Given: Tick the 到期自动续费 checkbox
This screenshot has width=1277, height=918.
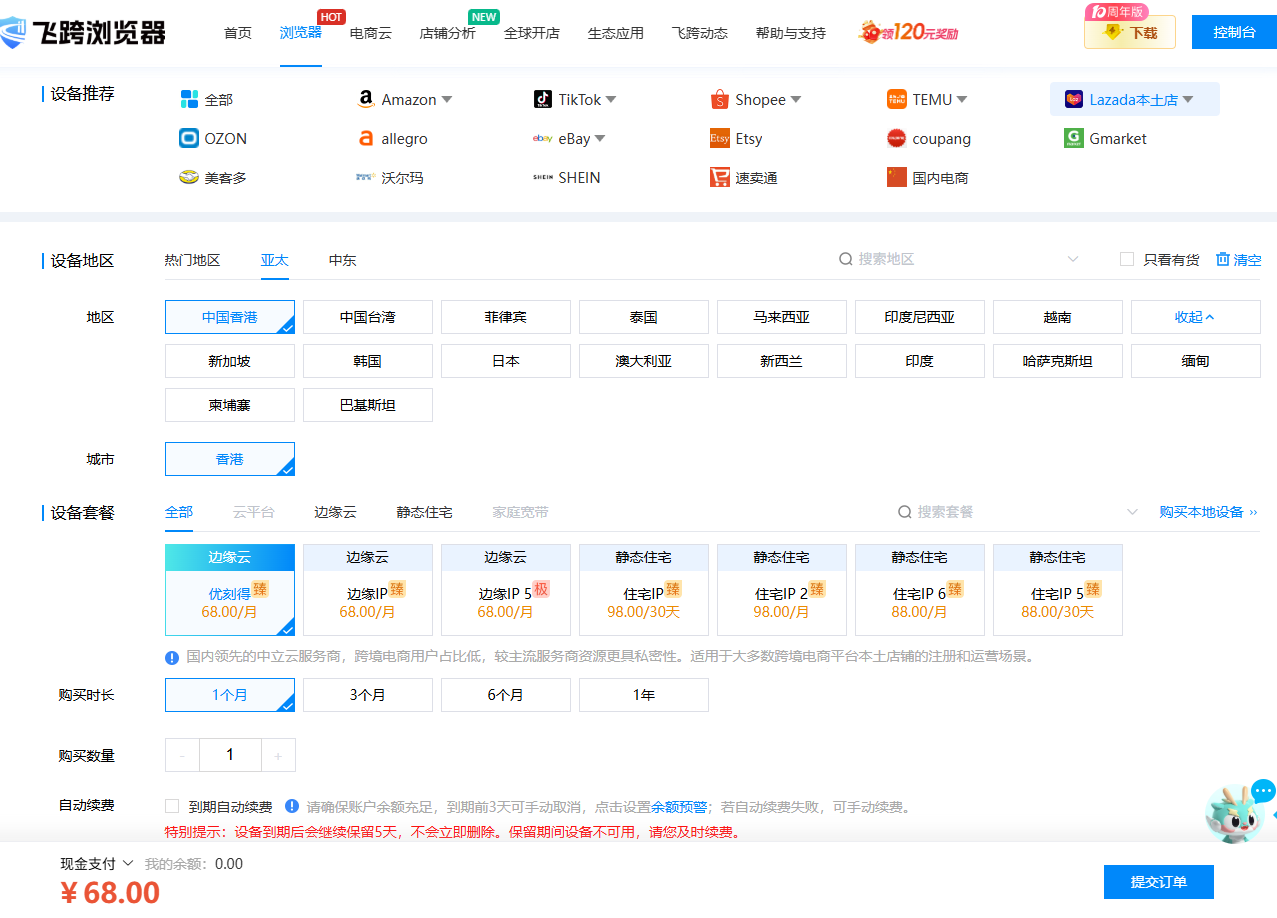Looking at the screenshot, I should [x=172, y=807].
